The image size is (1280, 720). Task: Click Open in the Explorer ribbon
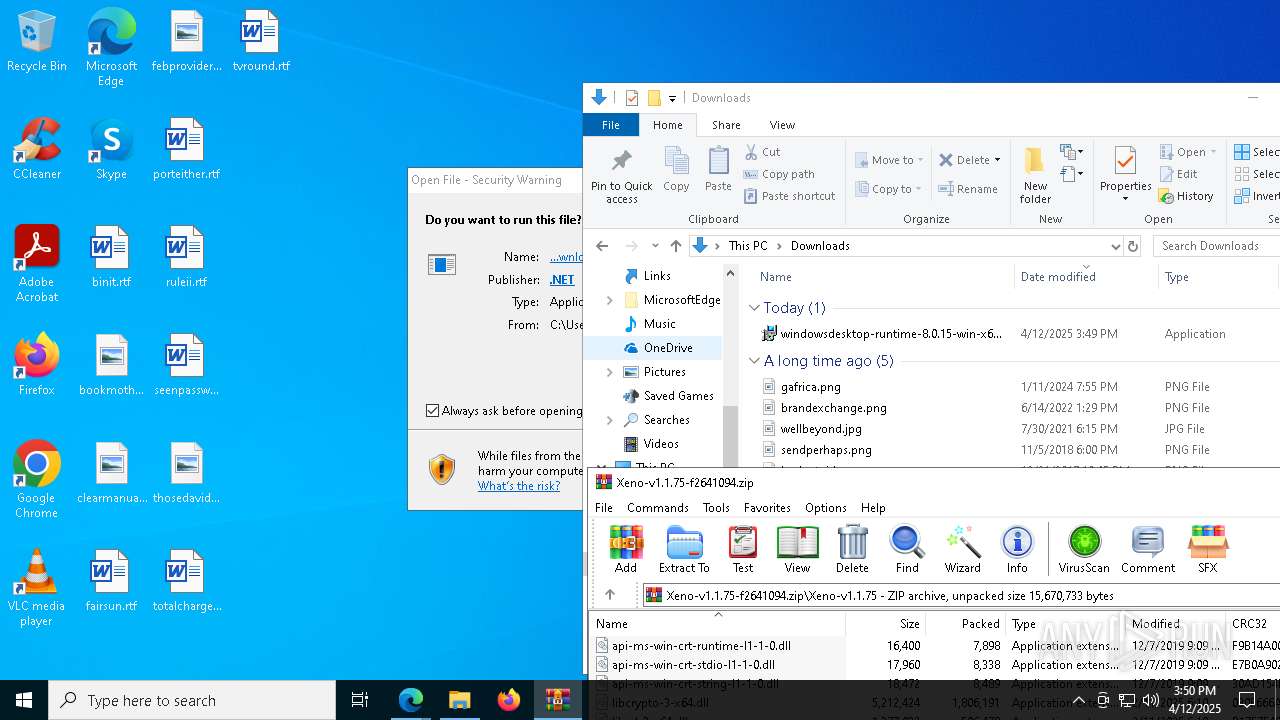tap(1188, 152)
